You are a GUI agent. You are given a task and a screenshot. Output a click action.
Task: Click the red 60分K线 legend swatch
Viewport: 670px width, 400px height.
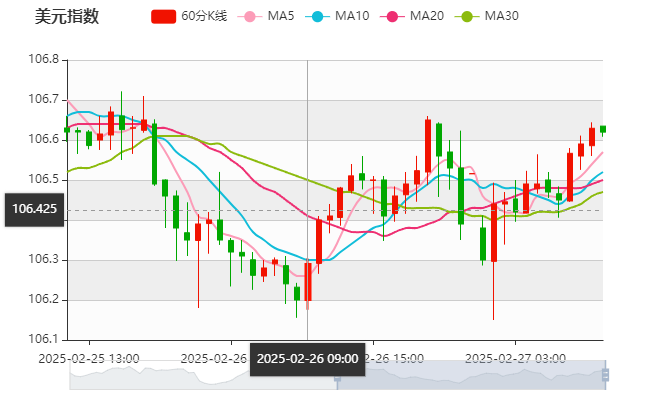163,17
